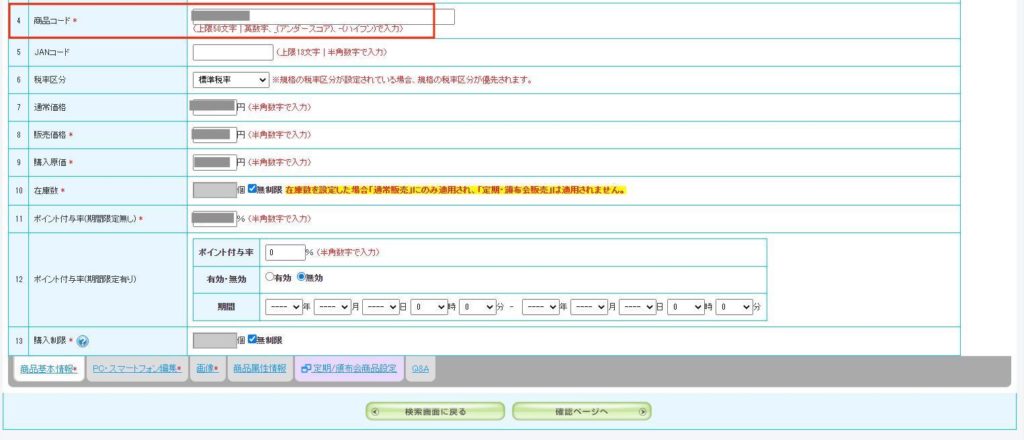Open the 画像 tab
This screenshot has height=440, width=1024.
207,369
